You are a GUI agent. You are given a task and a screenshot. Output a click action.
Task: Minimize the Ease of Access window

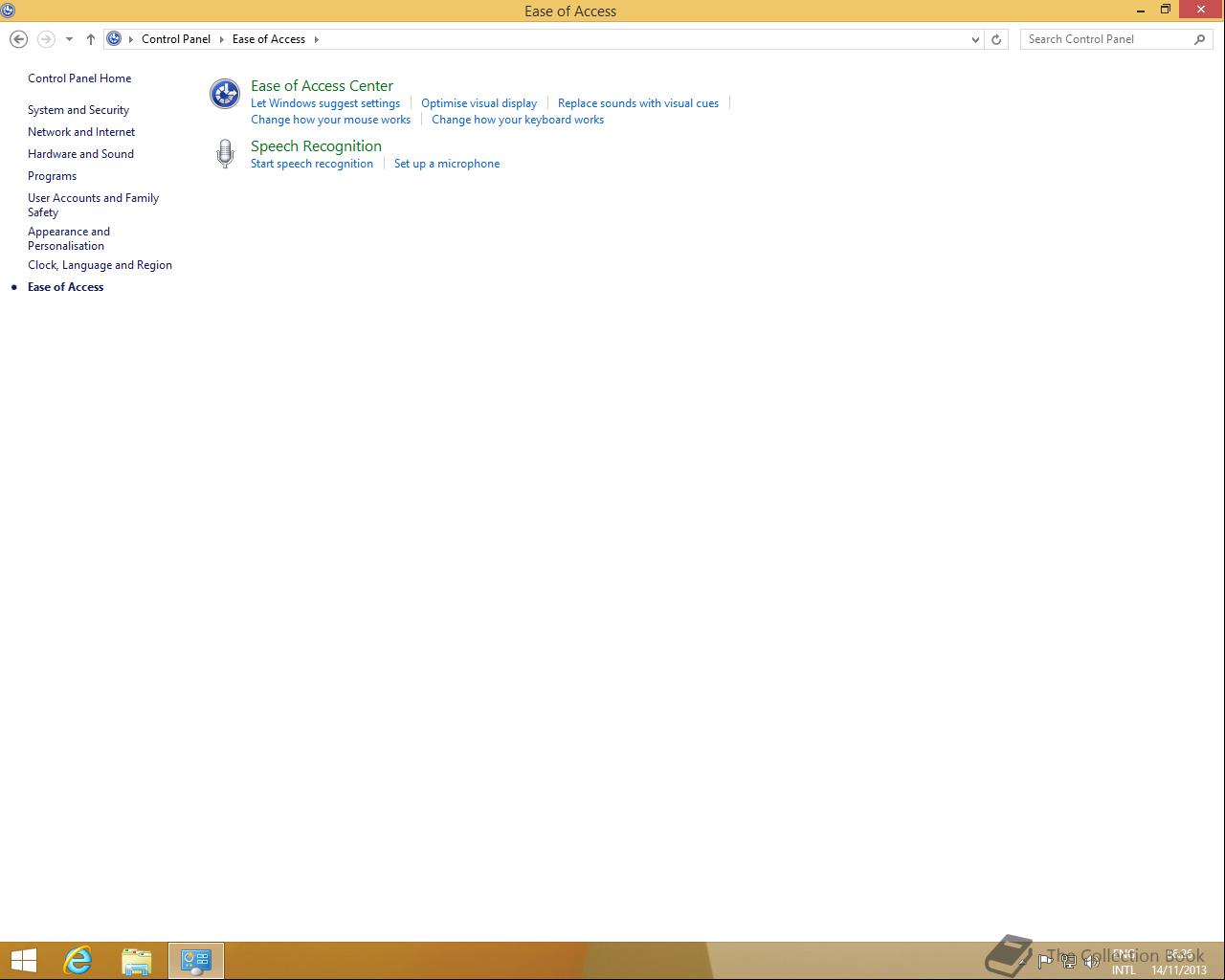[1141, 11]
